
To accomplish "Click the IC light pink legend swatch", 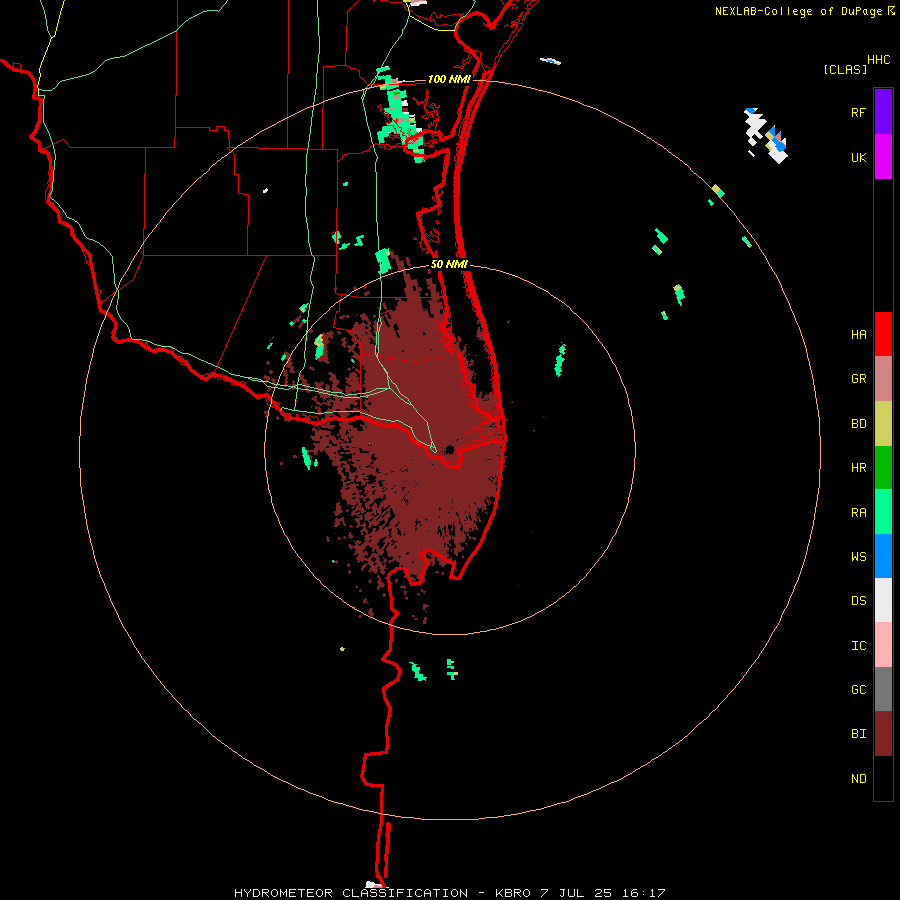I will click(883, 645).
